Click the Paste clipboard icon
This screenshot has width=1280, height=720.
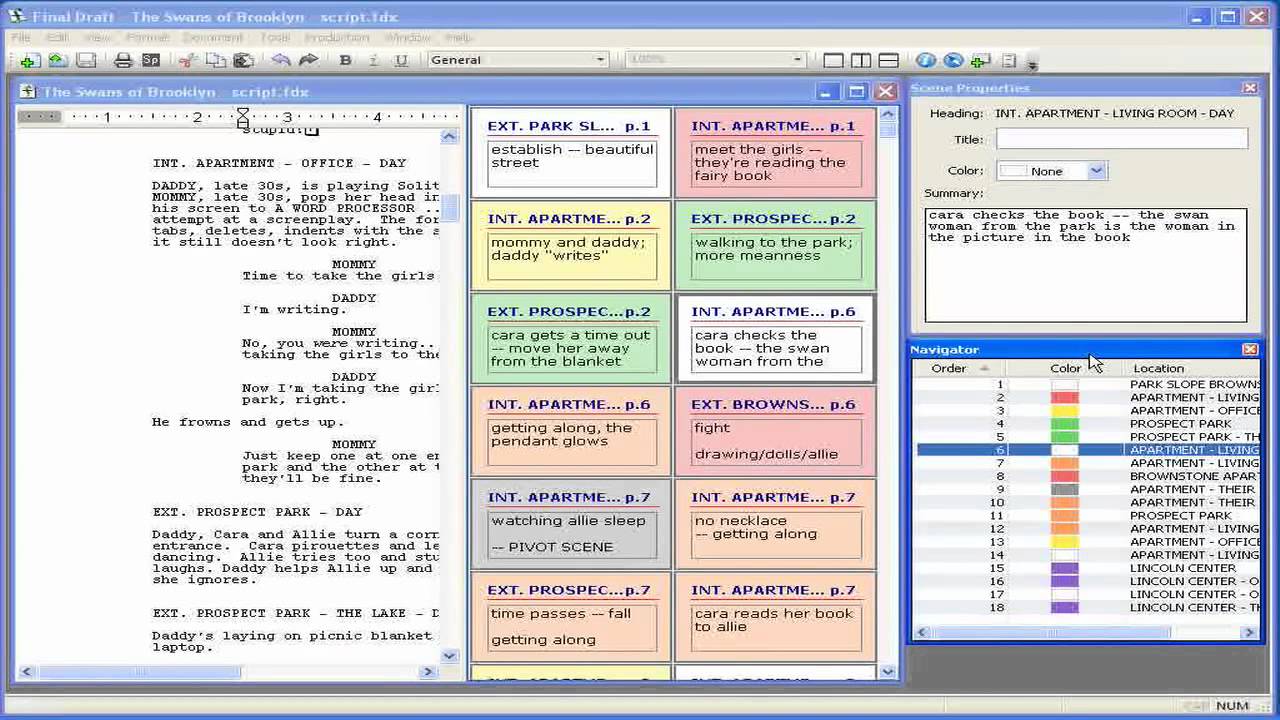(243, 60)
